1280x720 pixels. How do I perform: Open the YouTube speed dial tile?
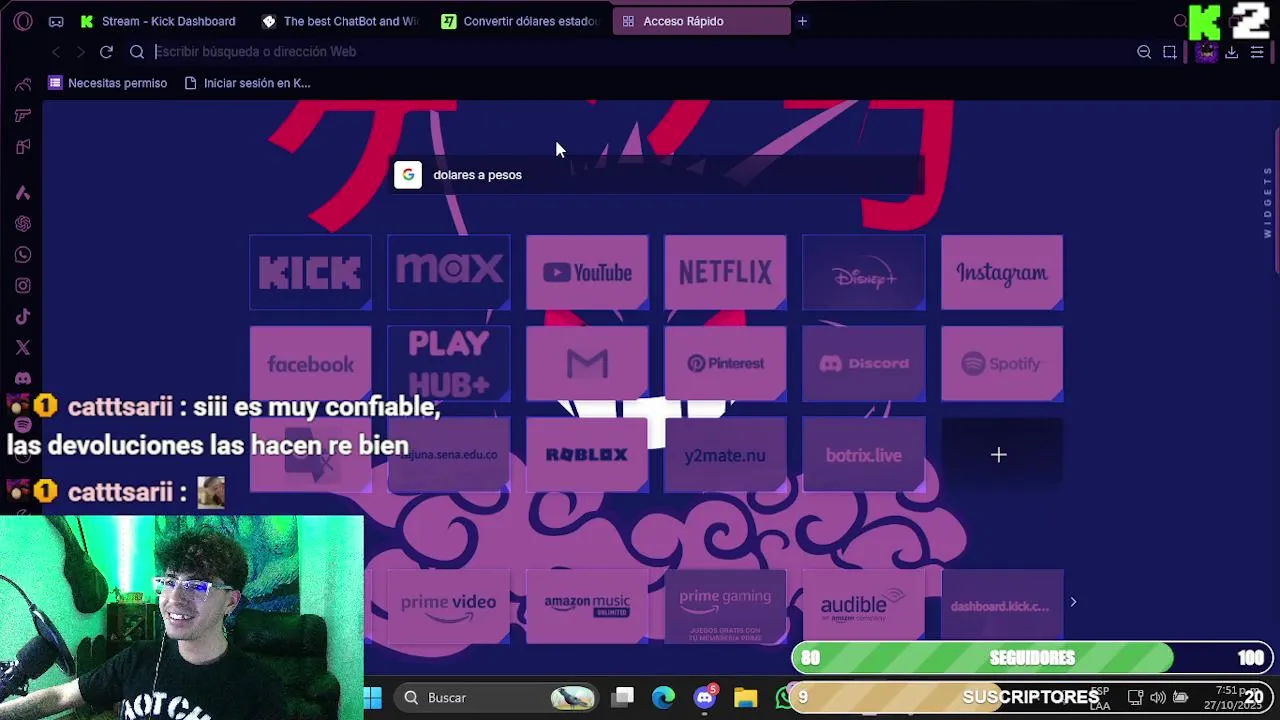tap(587, 272)
